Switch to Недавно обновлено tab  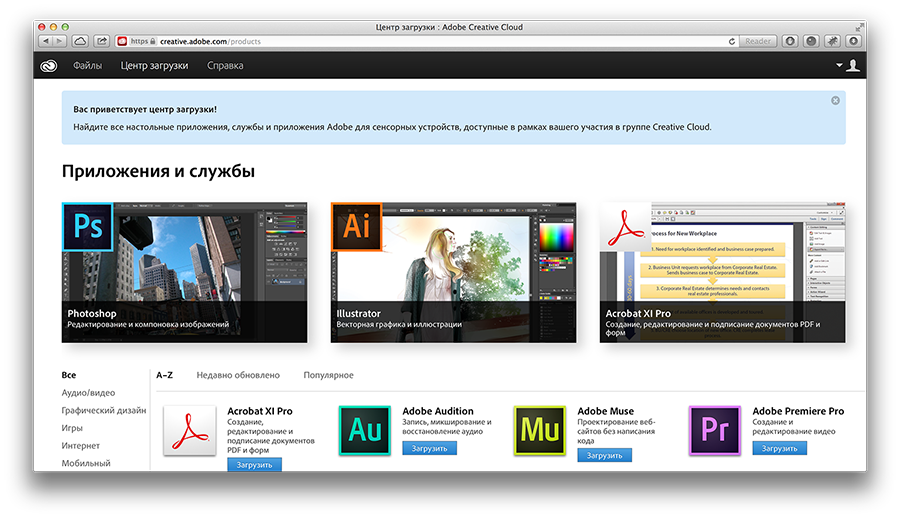(x=238, y=375)
